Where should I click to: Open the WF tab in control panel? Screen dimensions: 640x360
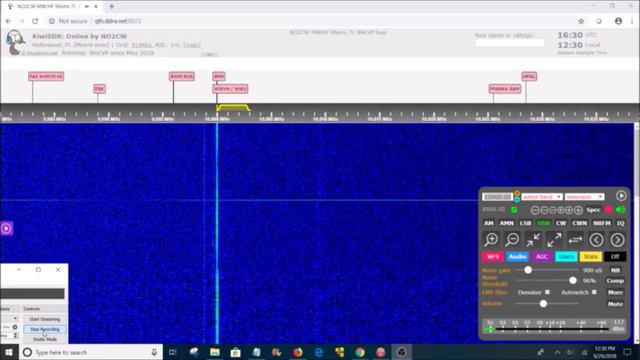coord(493,257)
